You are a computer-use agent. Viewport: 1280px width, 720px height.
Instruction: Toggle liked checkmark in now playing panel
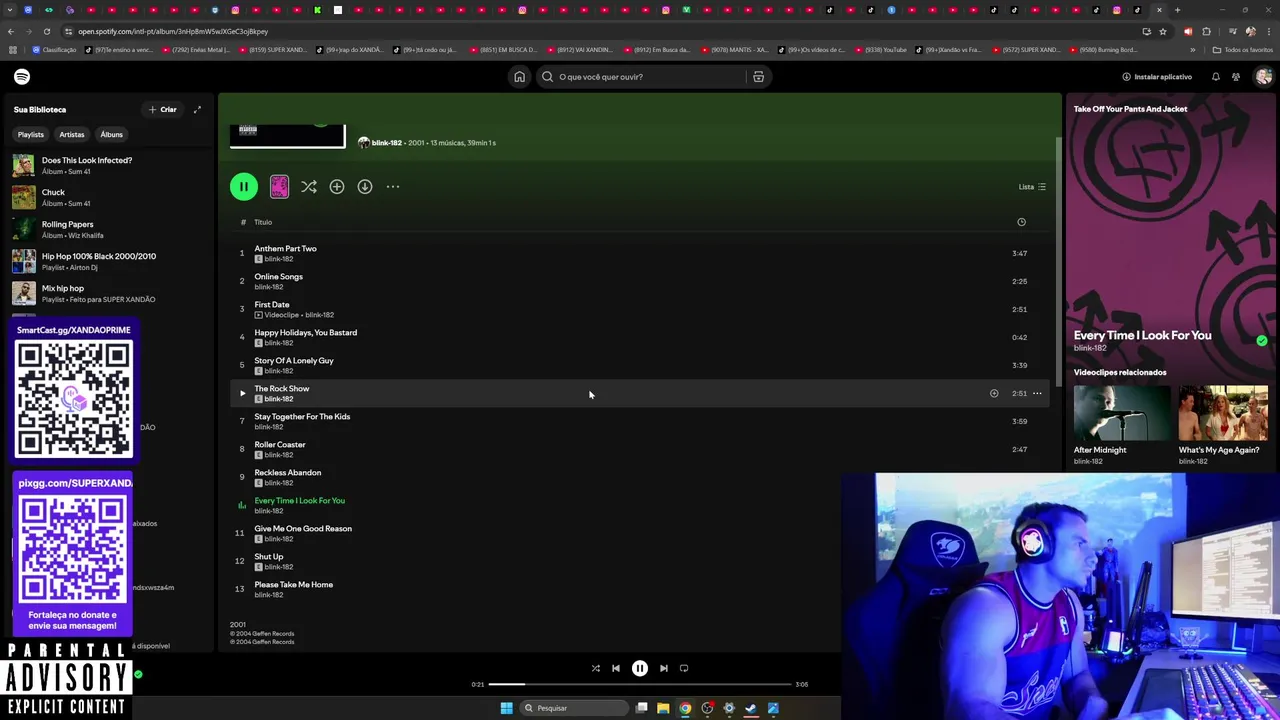tap(1262, 341)
